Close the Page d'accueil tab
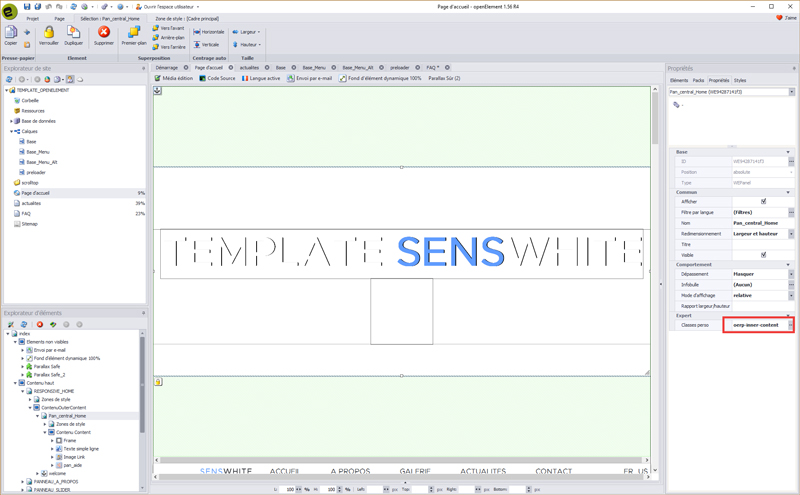Screen dimensions: 800x495 (231, 67)
